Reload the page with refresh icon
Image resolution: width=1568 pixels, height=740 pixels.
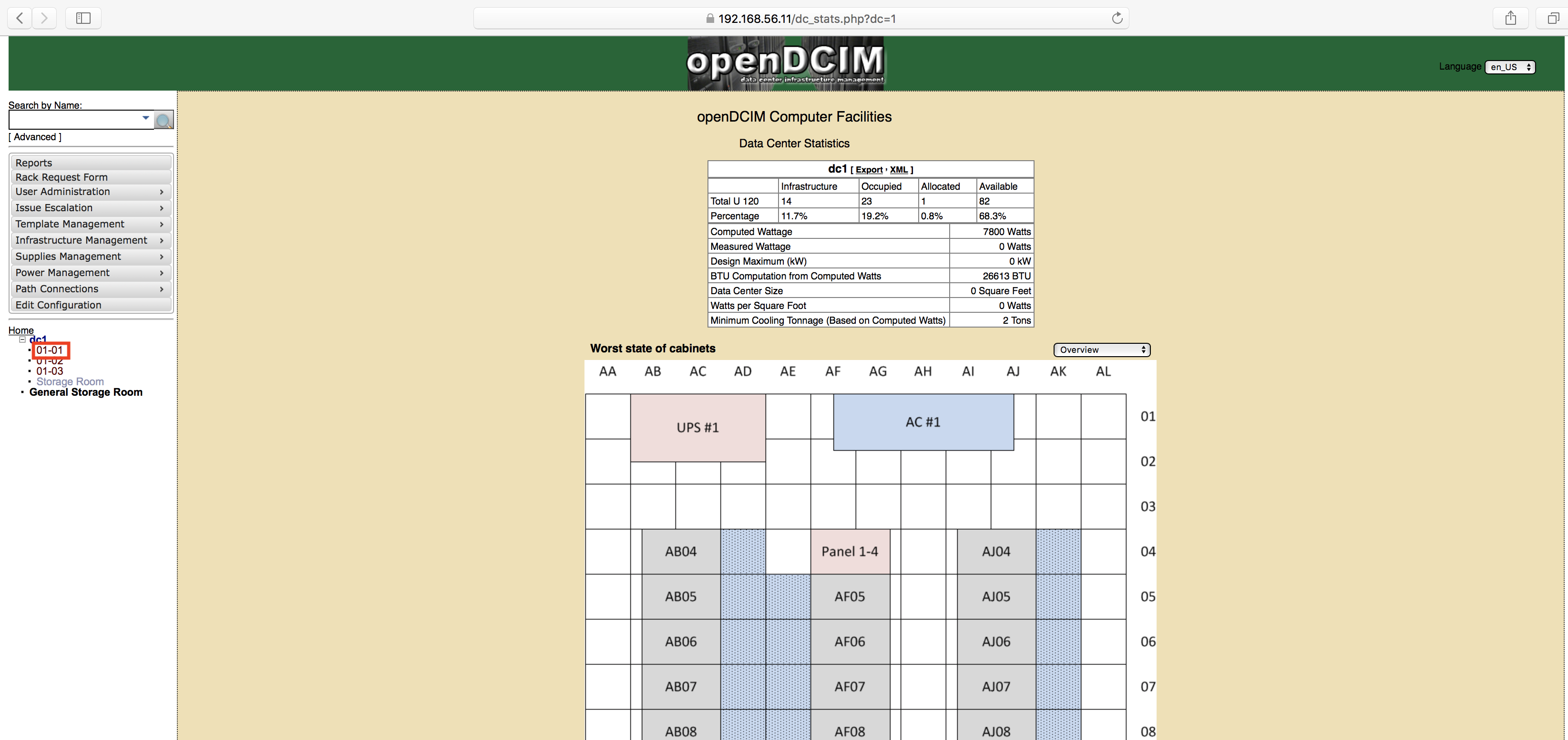pos(1117,18)
